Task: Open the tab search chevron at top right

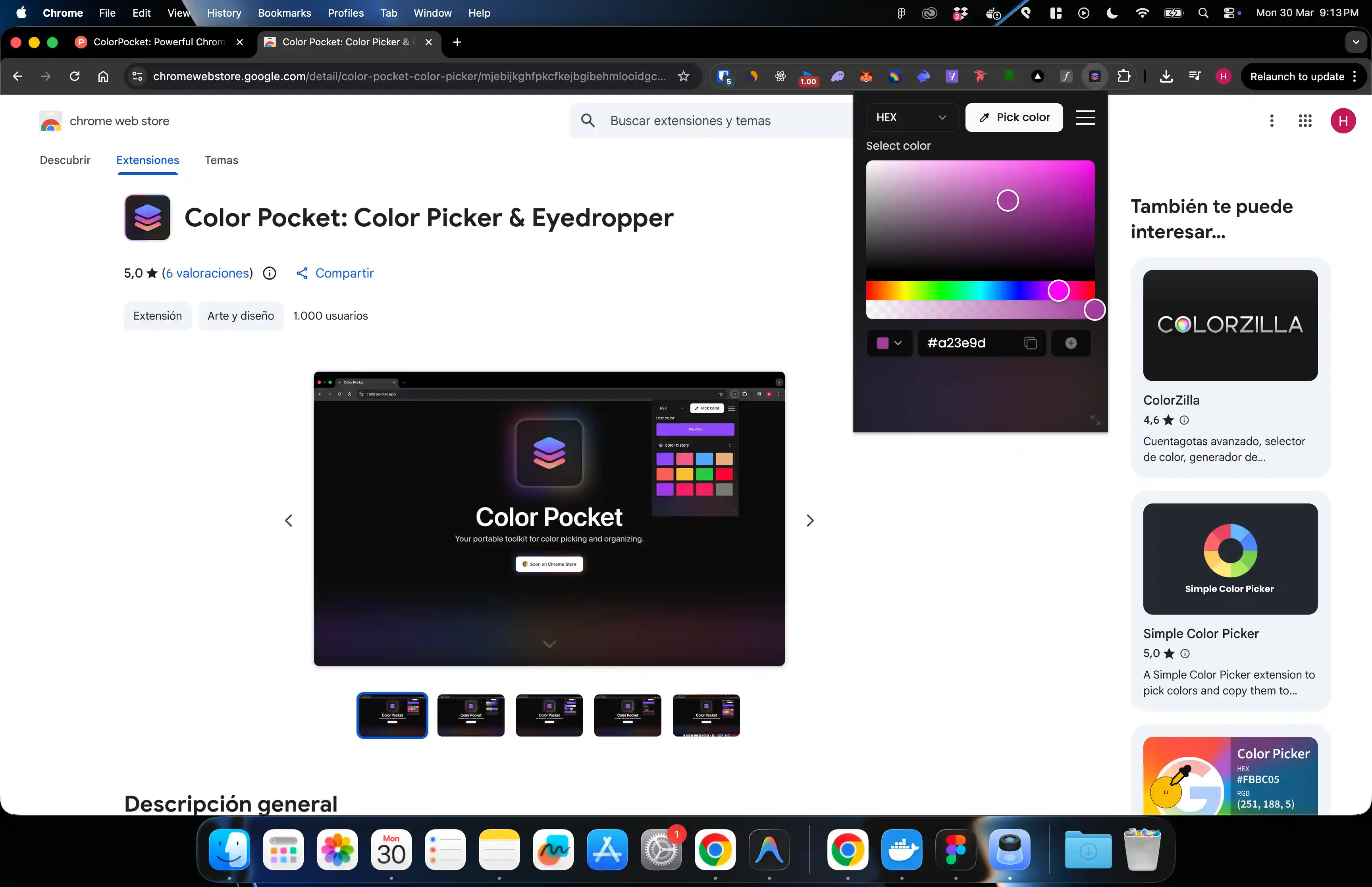Action: [1355, 41]
